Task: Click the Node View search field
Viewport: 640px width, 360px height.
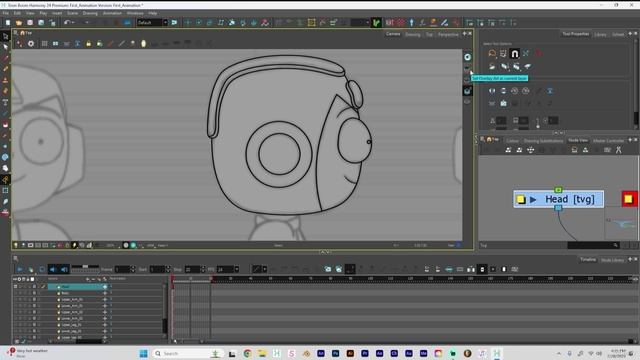Action: coord(593,245)
